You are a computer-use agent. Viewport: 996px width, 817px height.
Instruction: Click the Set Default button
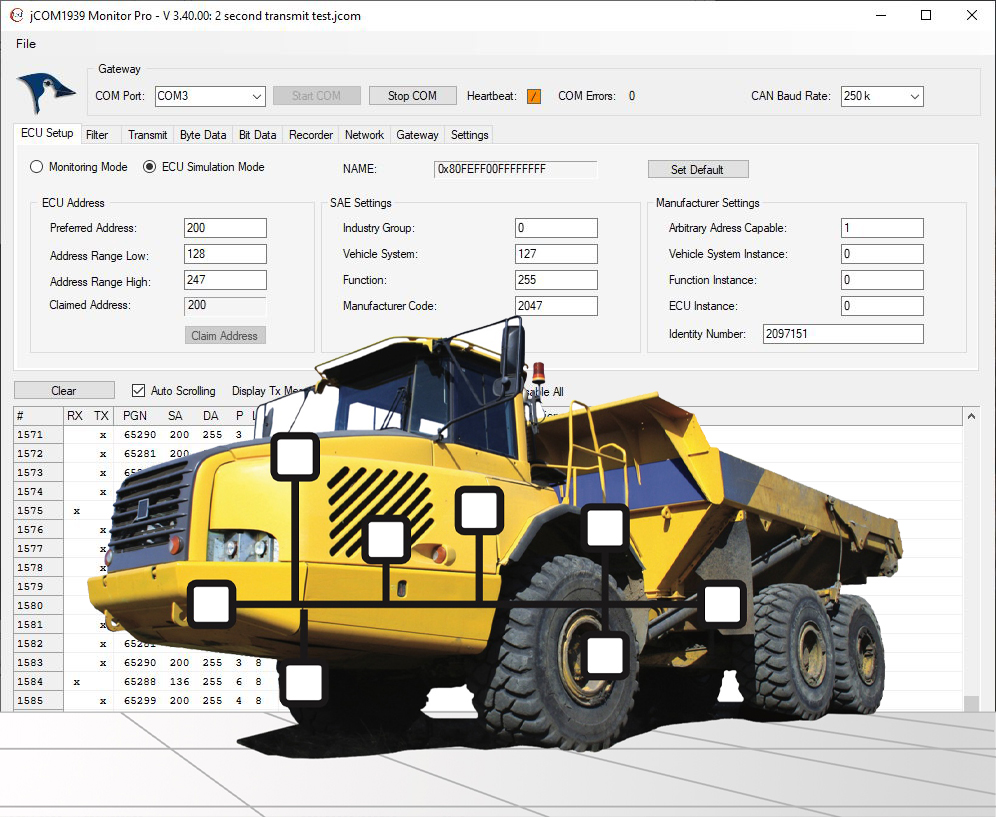pyautogui.click(x=697, y=169)
